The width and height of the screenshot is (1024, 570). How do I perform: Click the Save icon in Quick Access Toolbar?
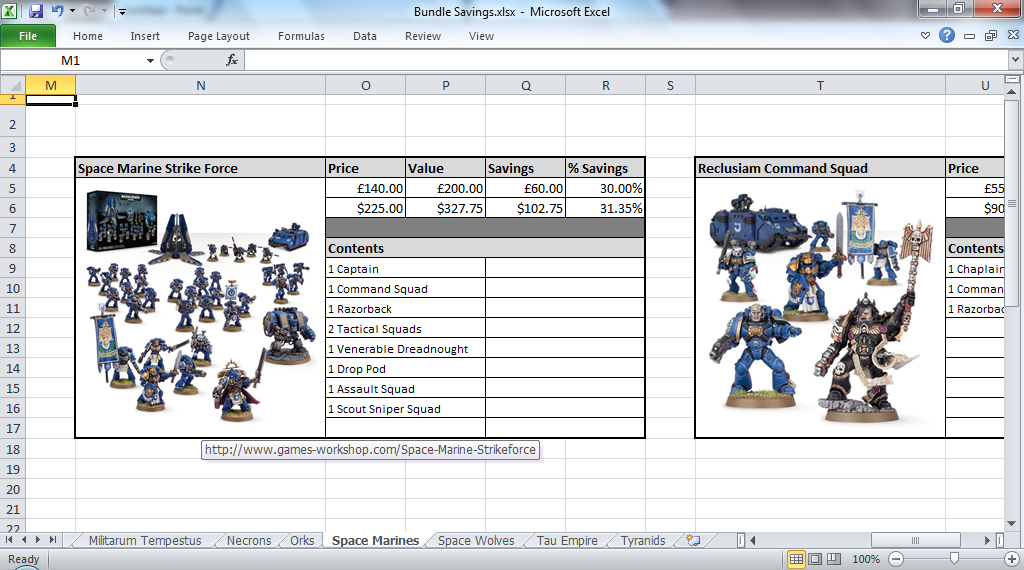tap(35, 11)
